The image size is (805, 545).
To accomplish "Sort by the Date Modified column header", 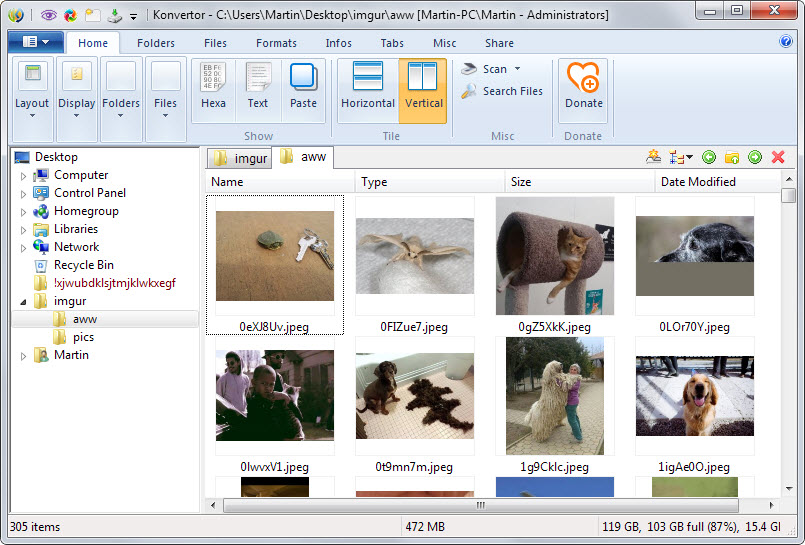I will [x=717, y=182].
